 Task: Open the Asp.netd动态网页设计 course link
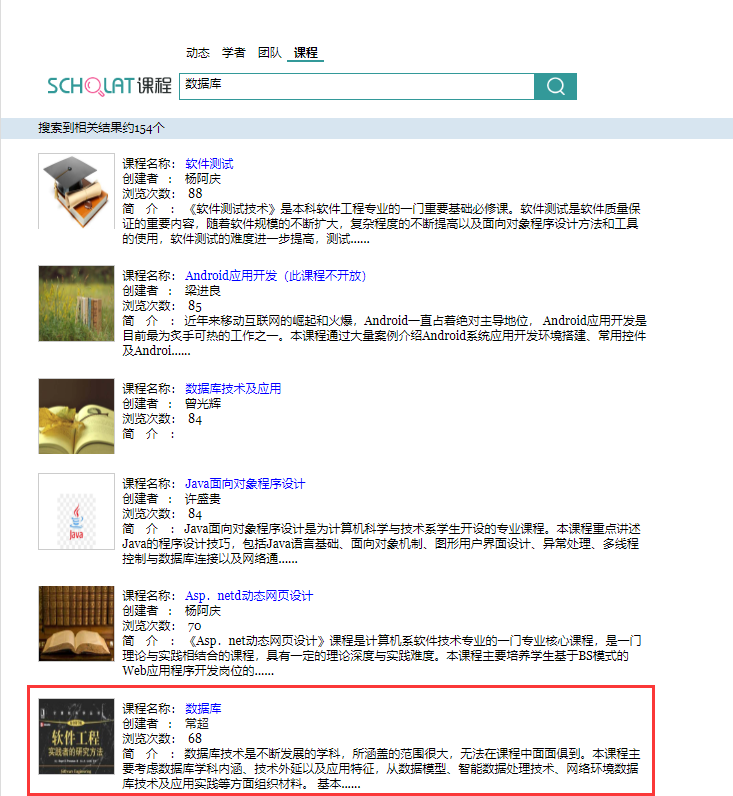pos(249,596)
